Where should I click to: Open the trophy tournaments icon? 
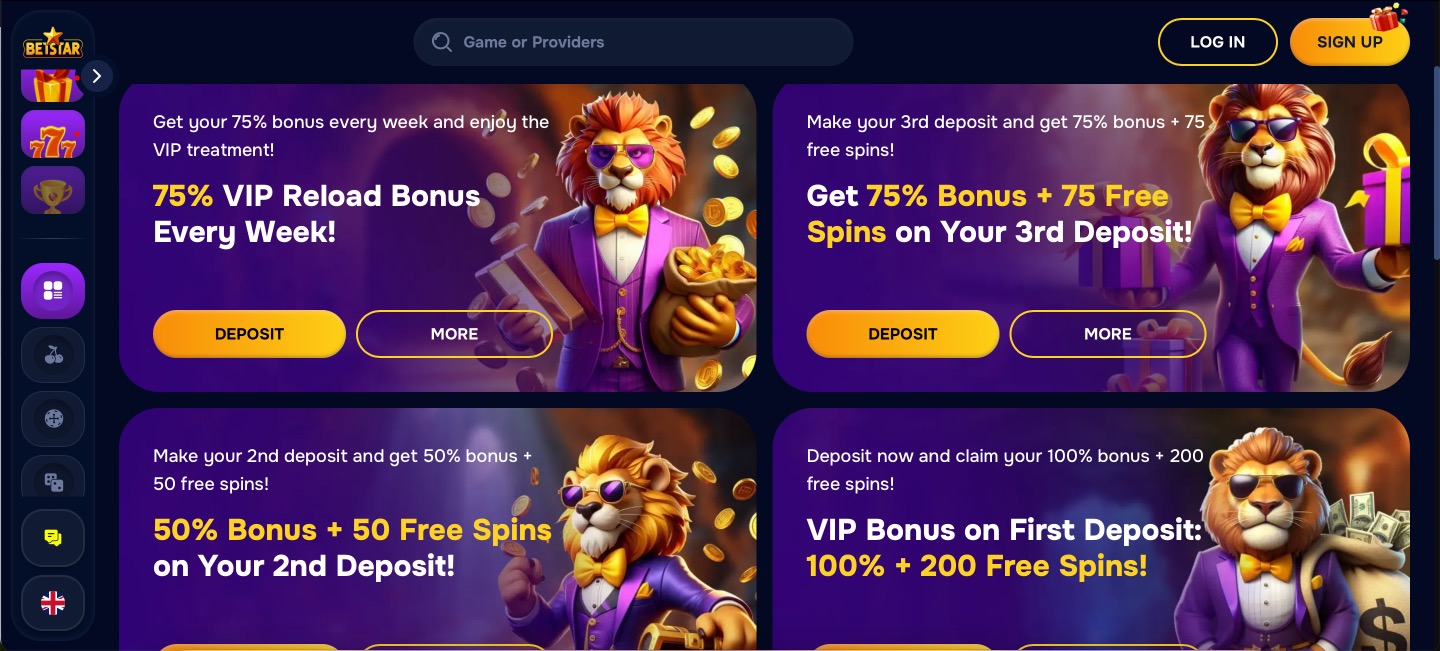pos(53,190)
